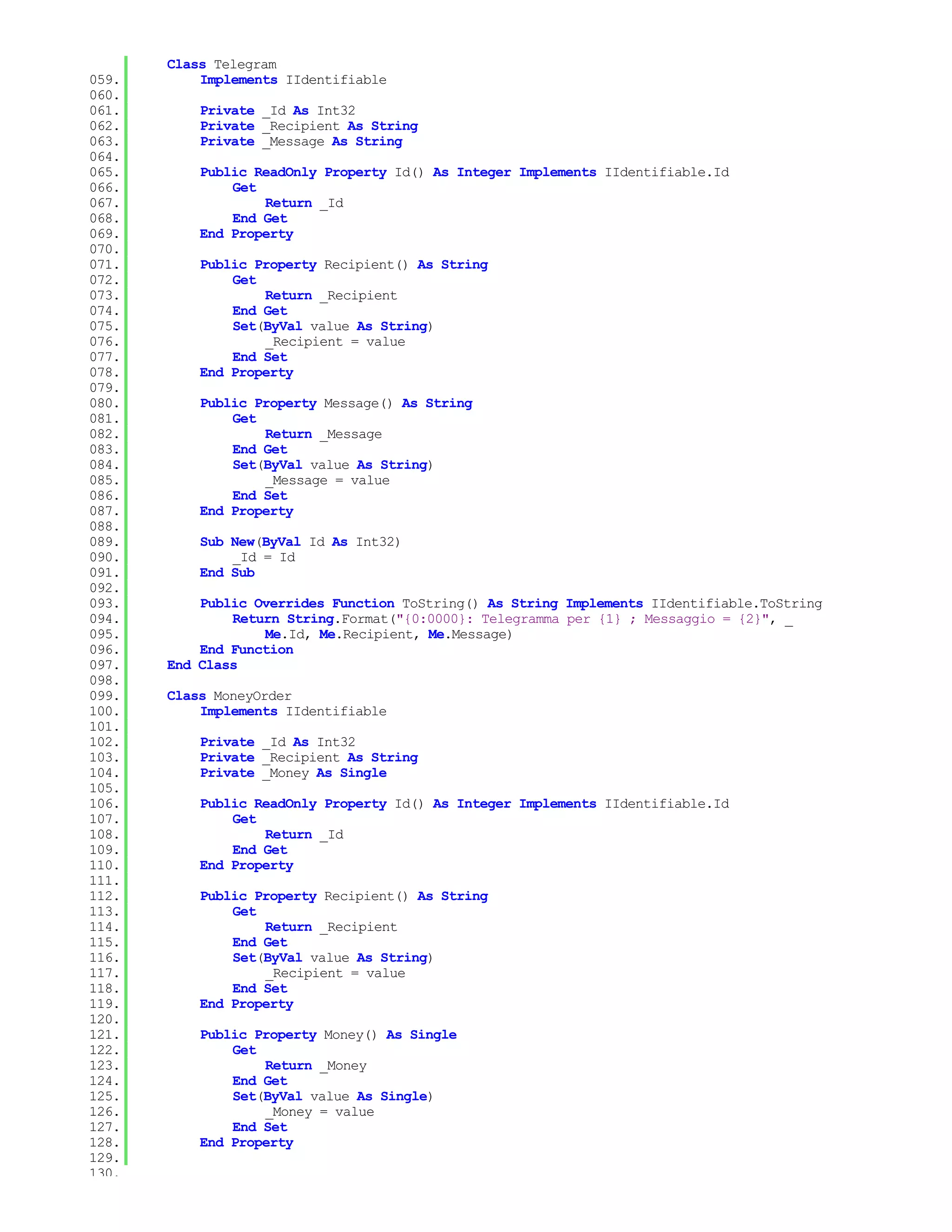
Task: Click '_Recipient = value' on line 076
Action: (335, 342)
